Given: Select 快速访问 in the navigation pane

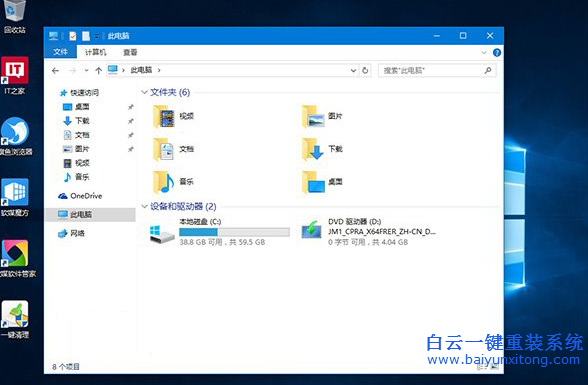Looking at the screenshot, I should pyautogui.click(x=80, y=93).
